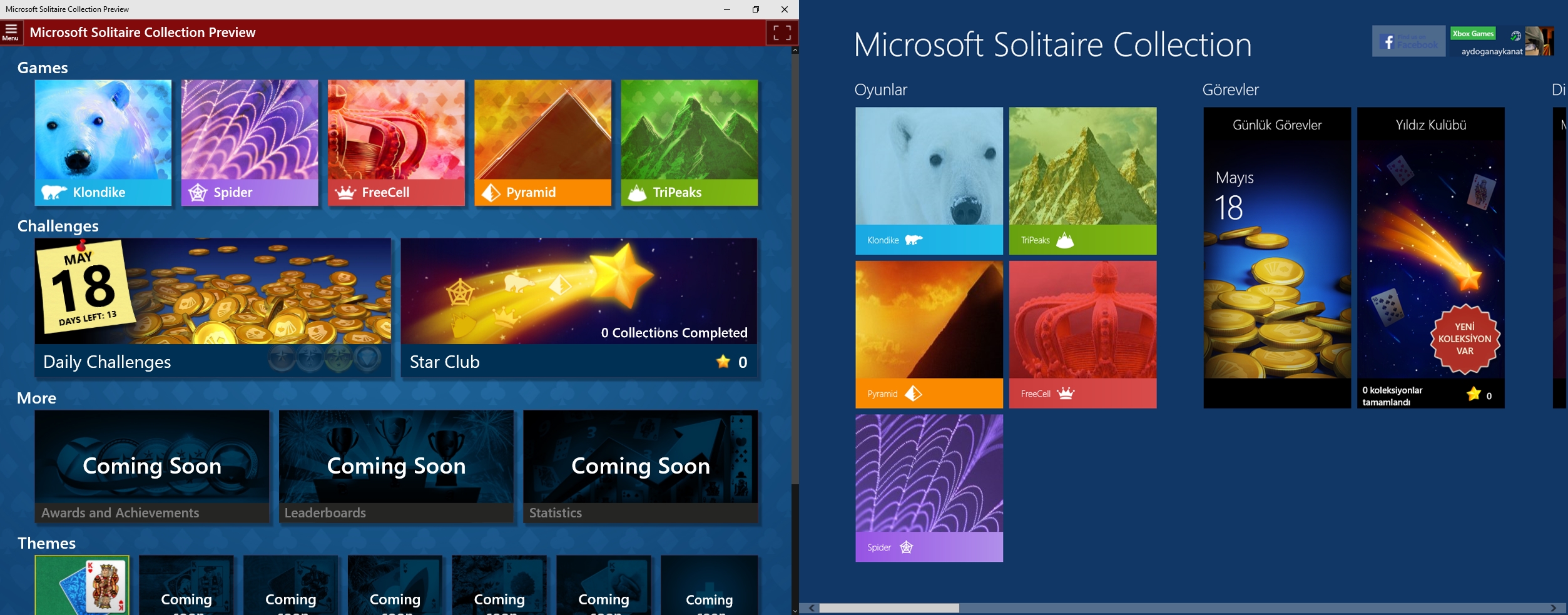Click Daily Challenges badge medals
Image resolution: width=1568 pixels, height=615 pixels.
325,360
